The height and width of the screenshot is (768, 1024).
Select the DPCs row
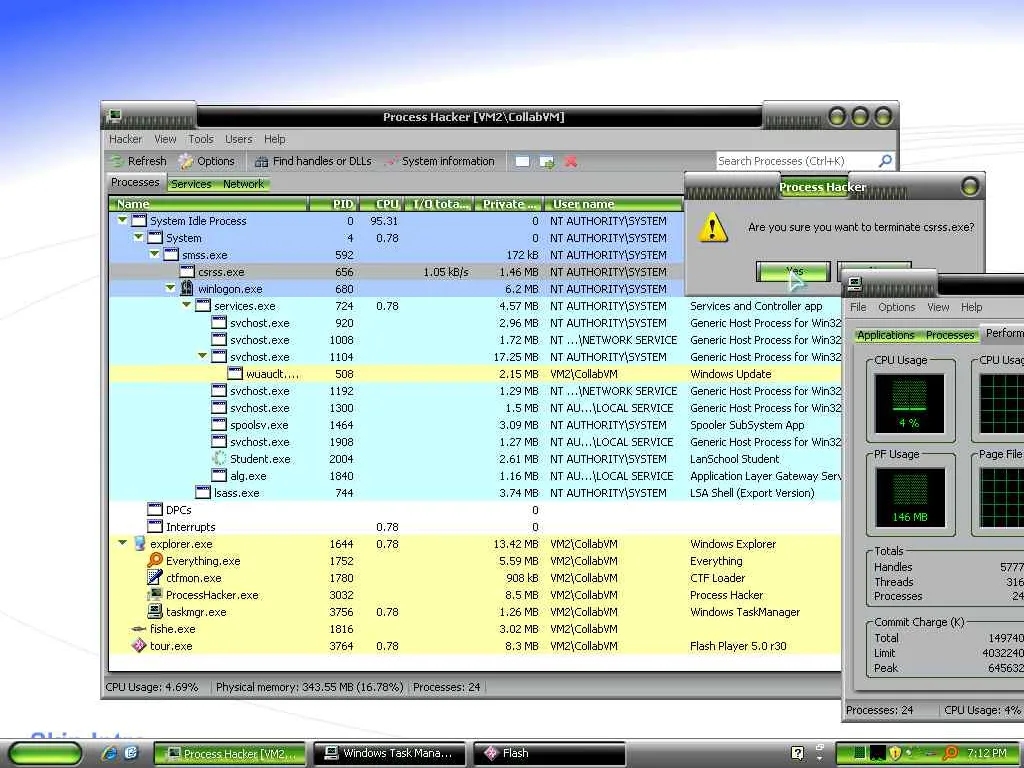pyautogui.click(x=475, y=509)
